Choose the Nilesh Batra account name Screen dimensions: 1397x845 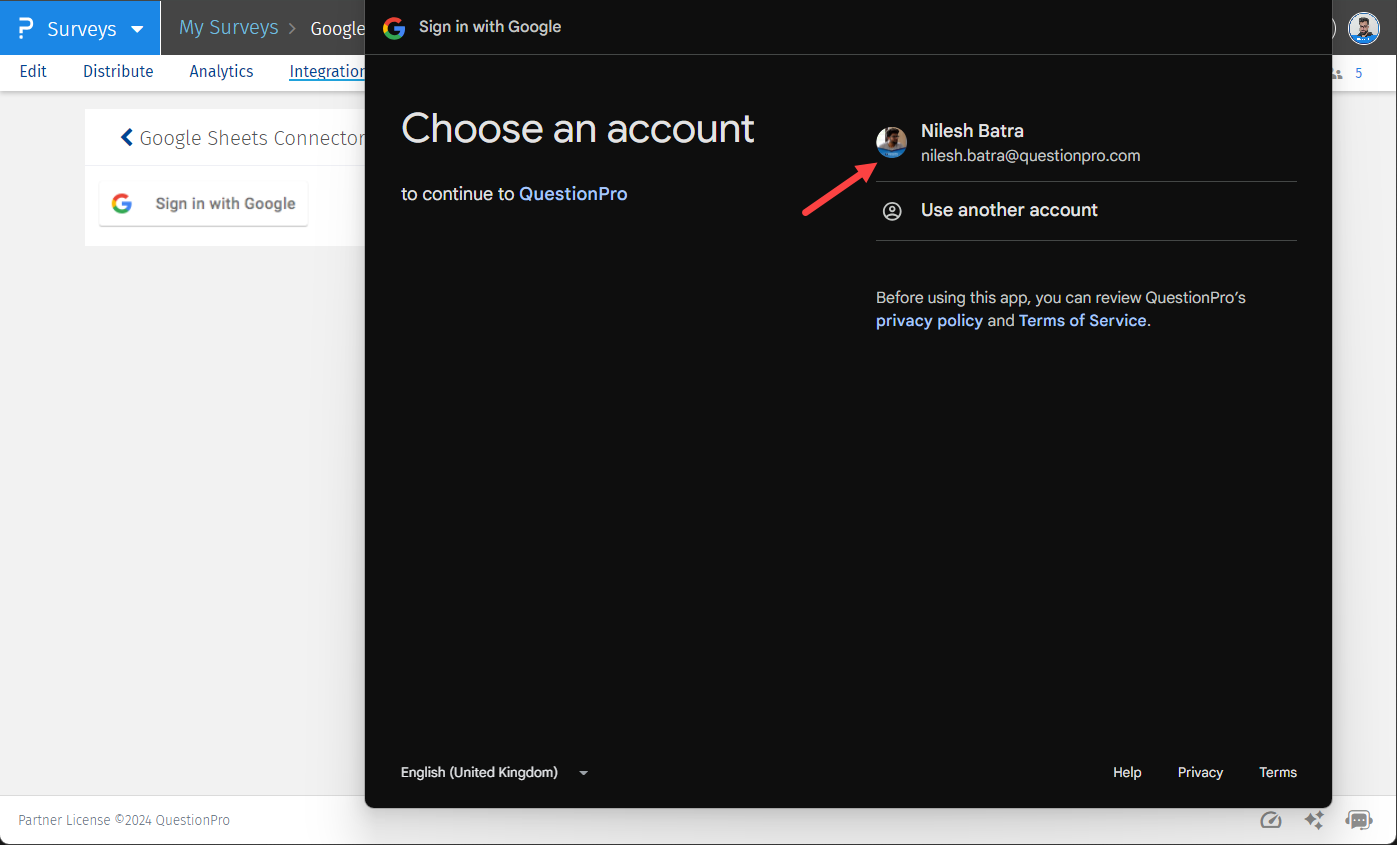pyautogui.click(x=972, y=131)
